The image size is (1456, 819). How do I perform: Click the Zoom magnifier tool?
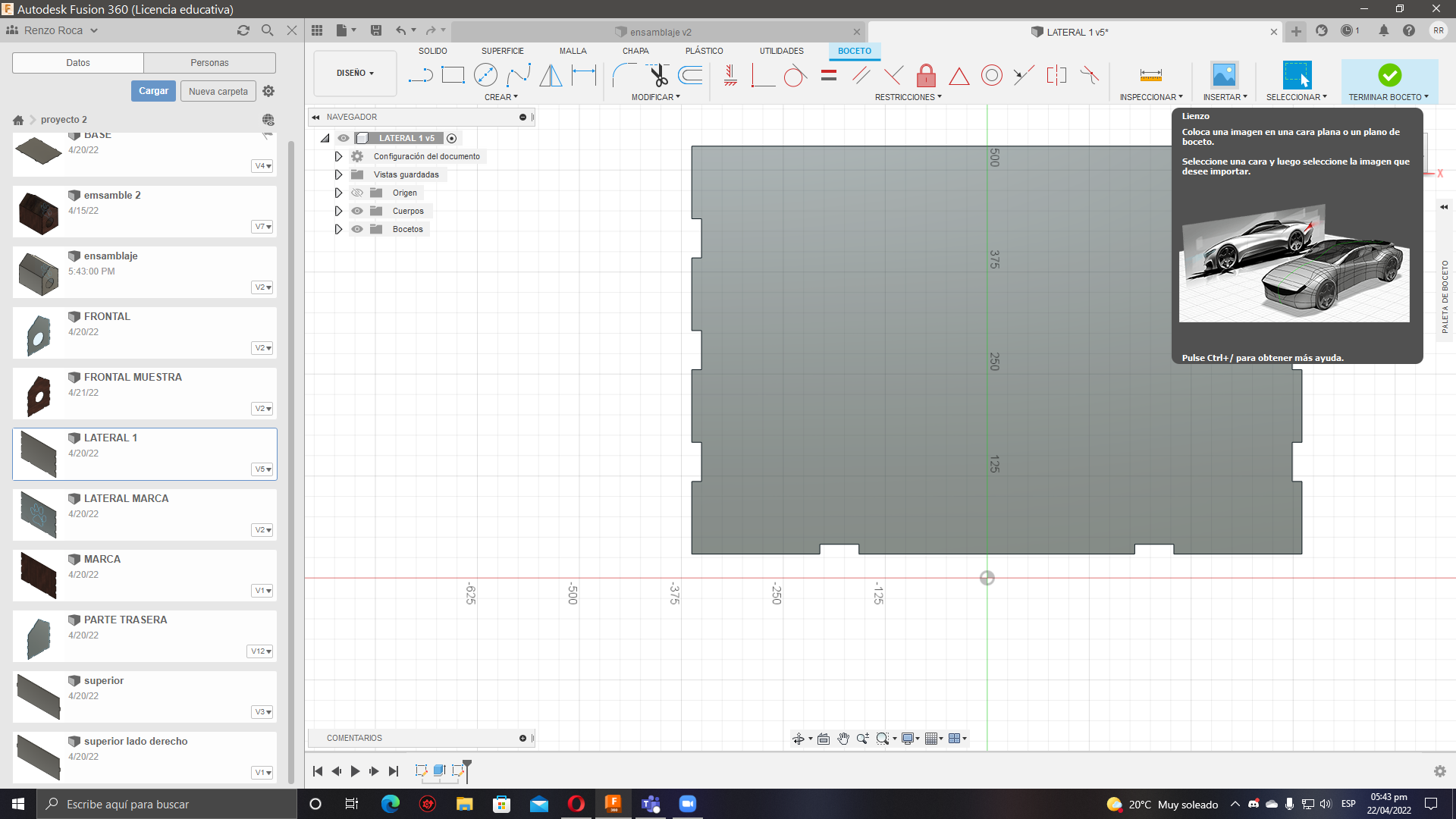(862, 739)
